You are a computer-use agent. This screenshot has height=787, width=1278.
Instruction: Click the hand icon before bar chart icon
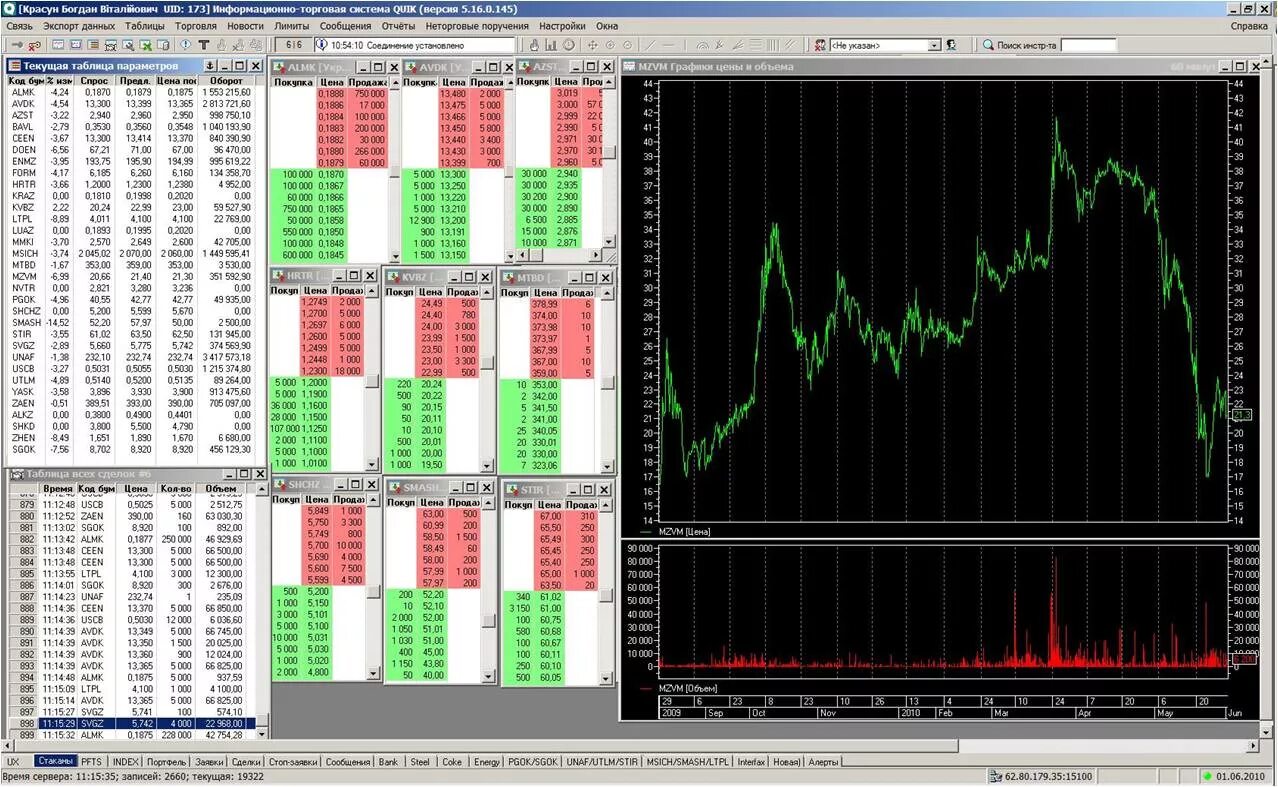533,45
